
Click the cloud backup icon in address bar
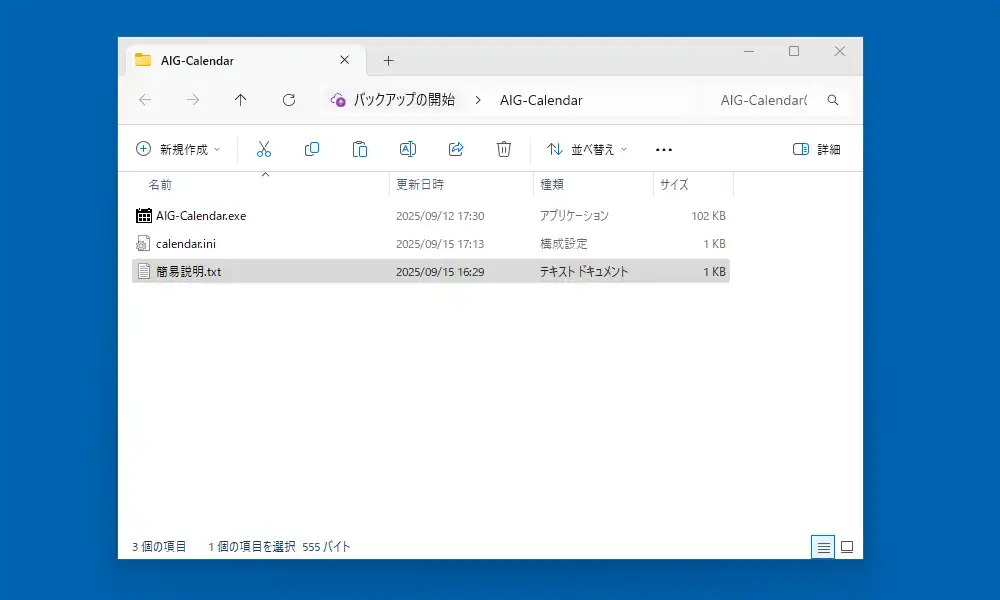338,99
